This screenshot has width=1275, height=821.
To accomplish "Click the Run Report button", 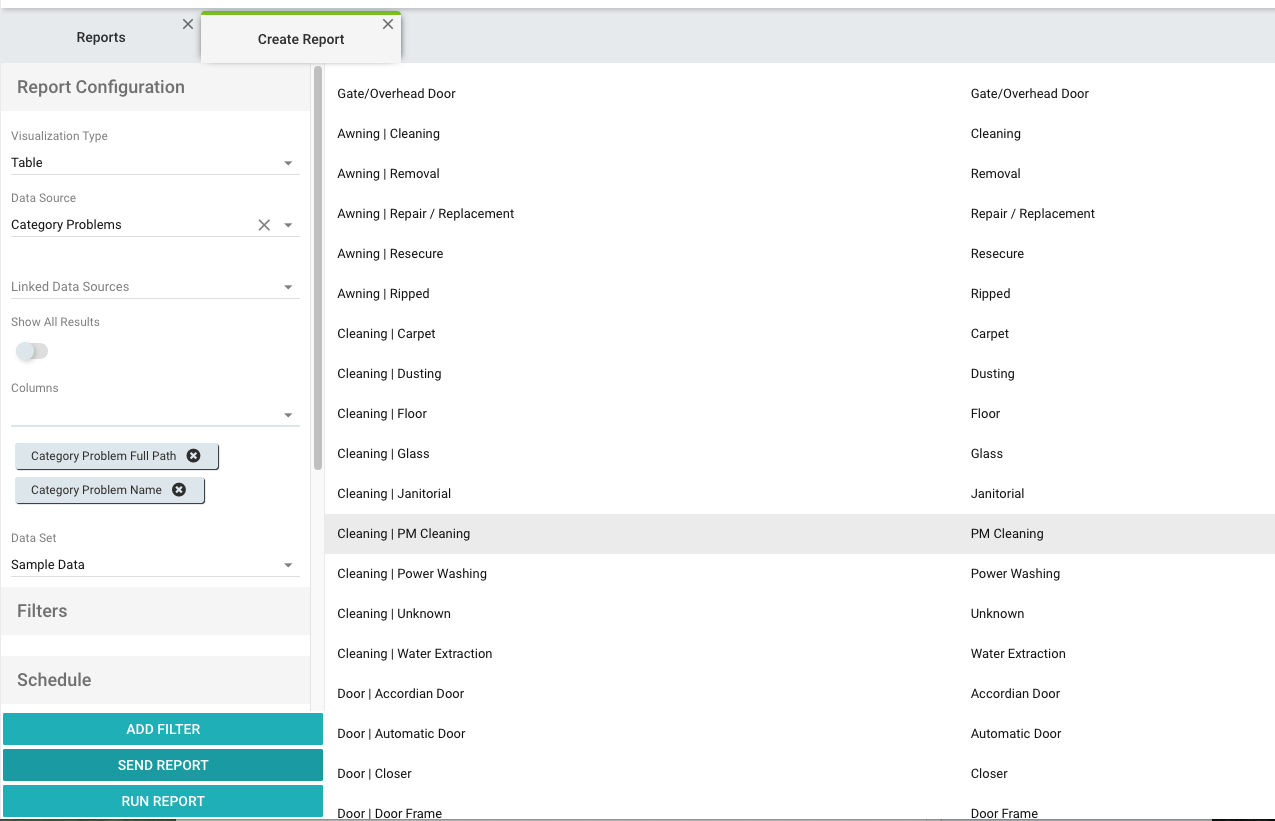I will (163, 801).
